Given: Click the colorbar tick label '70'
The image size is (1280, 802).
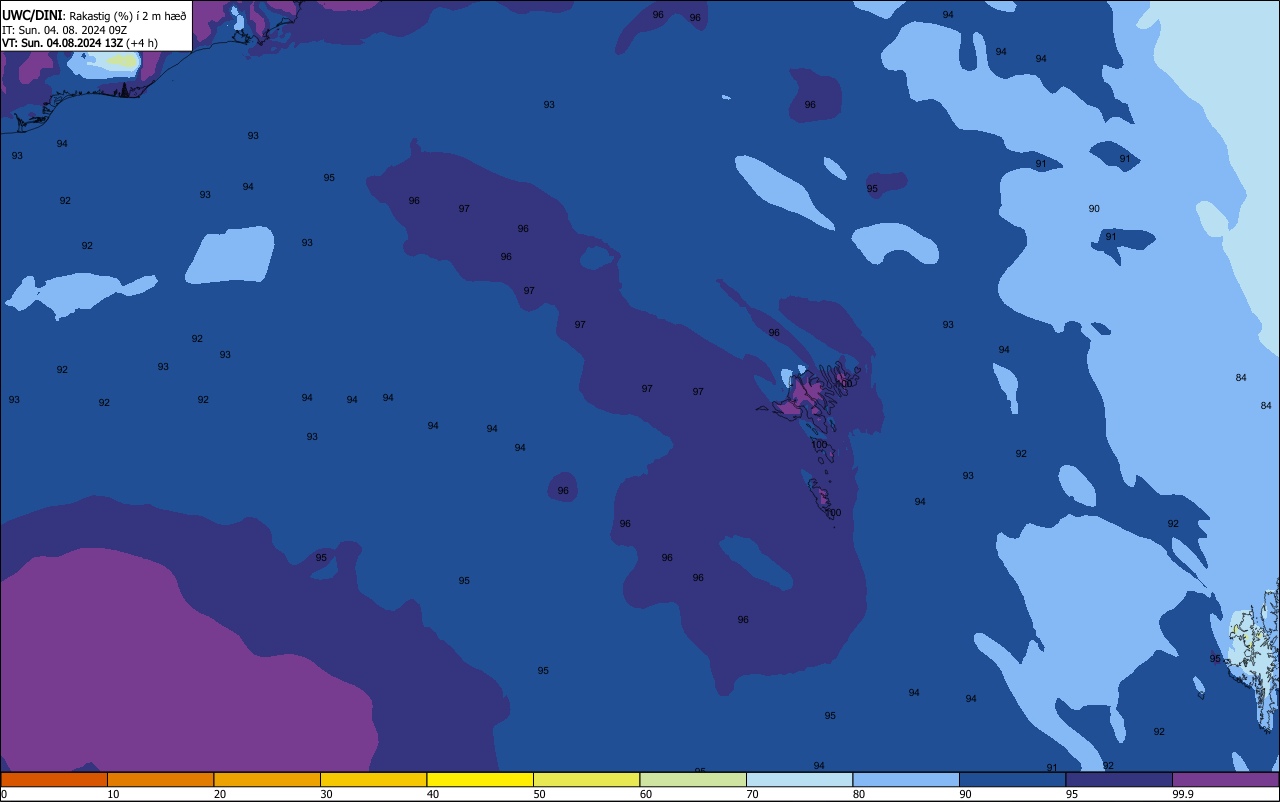Looking at the screenshot, I should click(x=752, y=794).
